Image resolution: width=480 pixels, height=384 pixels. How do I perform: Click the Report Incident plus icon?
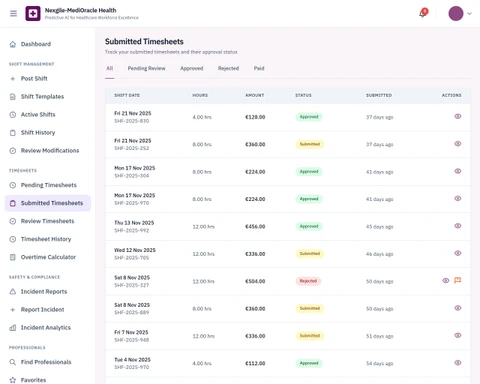(x=13, y=310)
